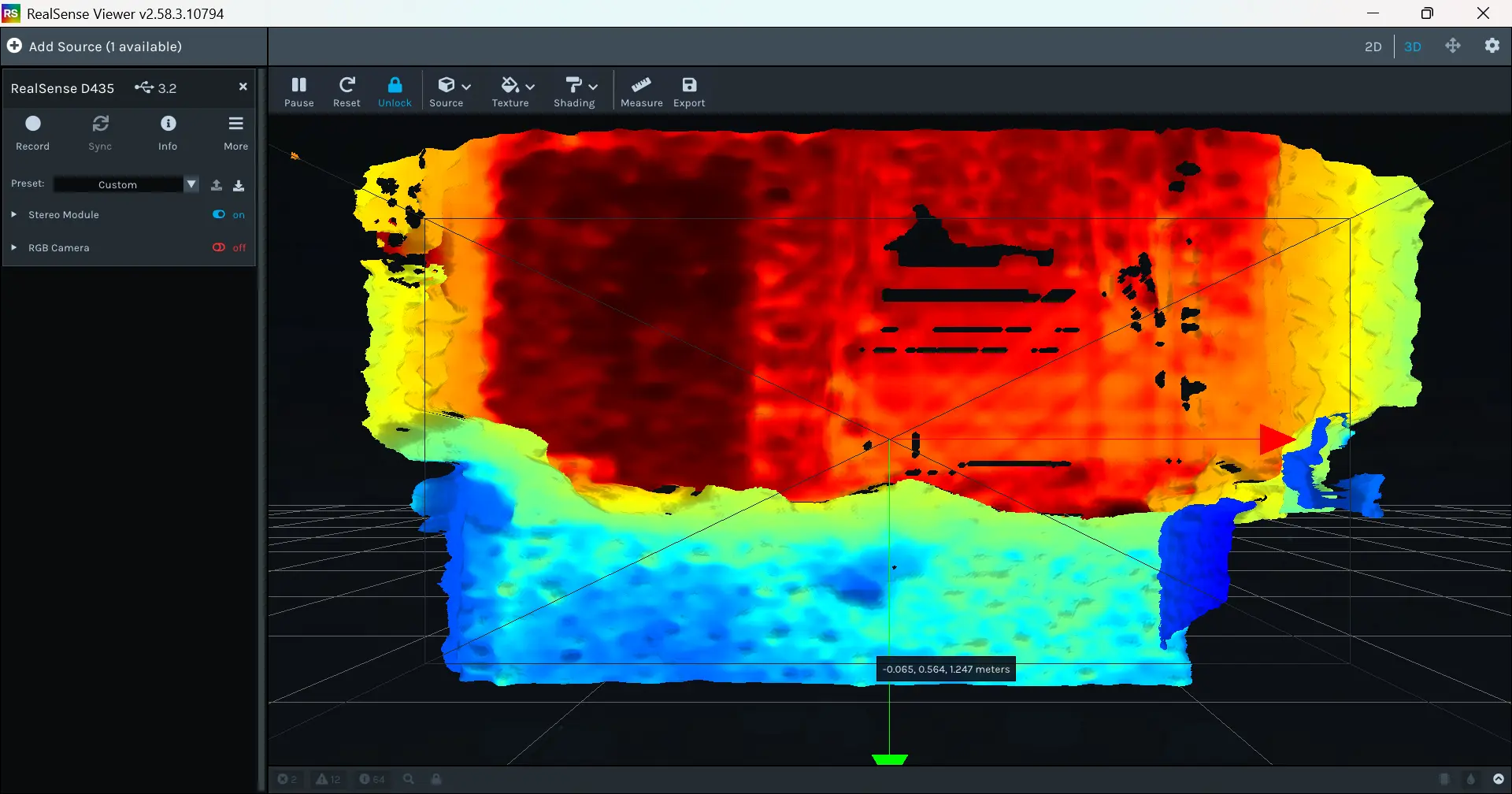Export the 3D point cloud
Image resolution: width=1512 pixels, height=794 pixels.
point(689,91)
